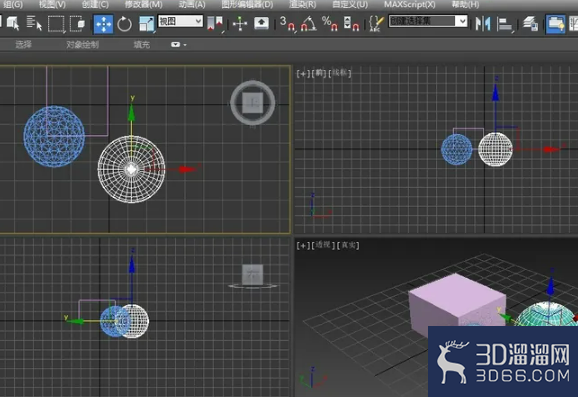Open Edit Named Selection Sets
578x397 pixels.
tap(376, 24)
